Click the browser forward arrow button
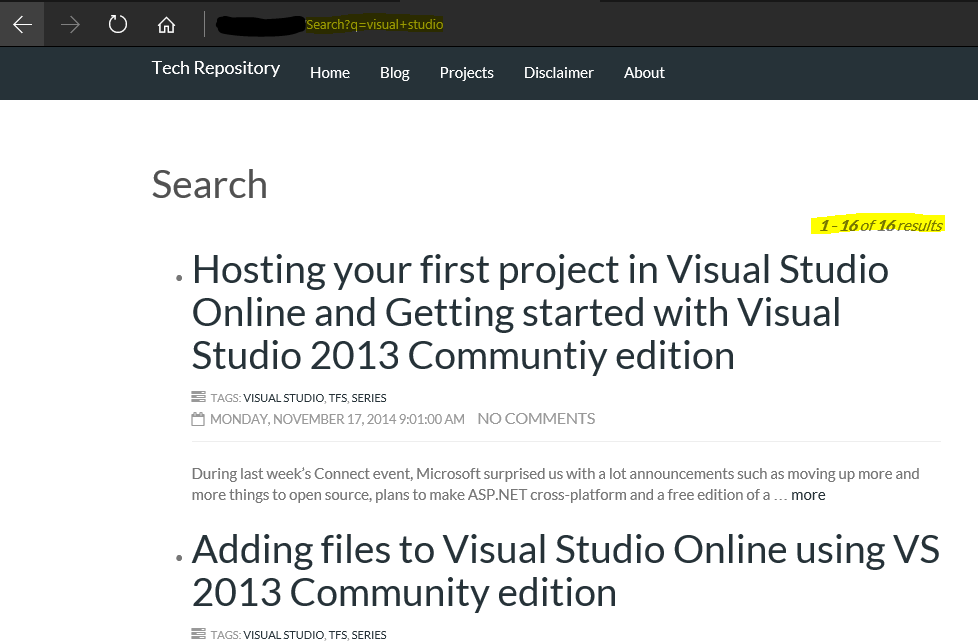Image resolution: width=978 pixels, height=644 pixels. tap(70, 24)
